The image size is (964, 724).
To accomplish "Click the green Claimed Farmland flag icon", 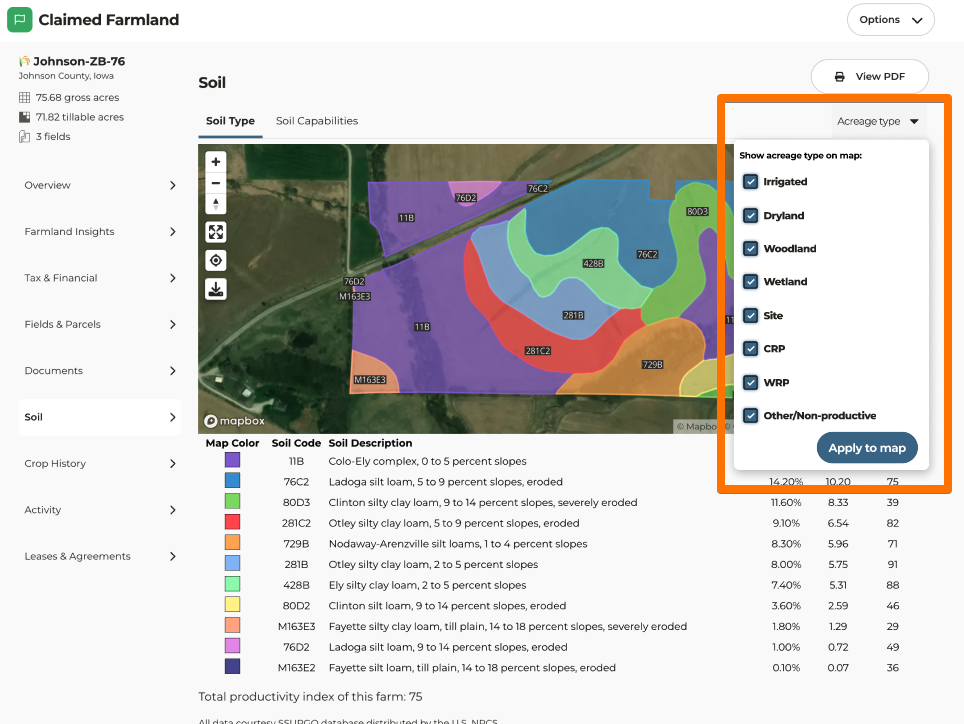I will 19,20.
